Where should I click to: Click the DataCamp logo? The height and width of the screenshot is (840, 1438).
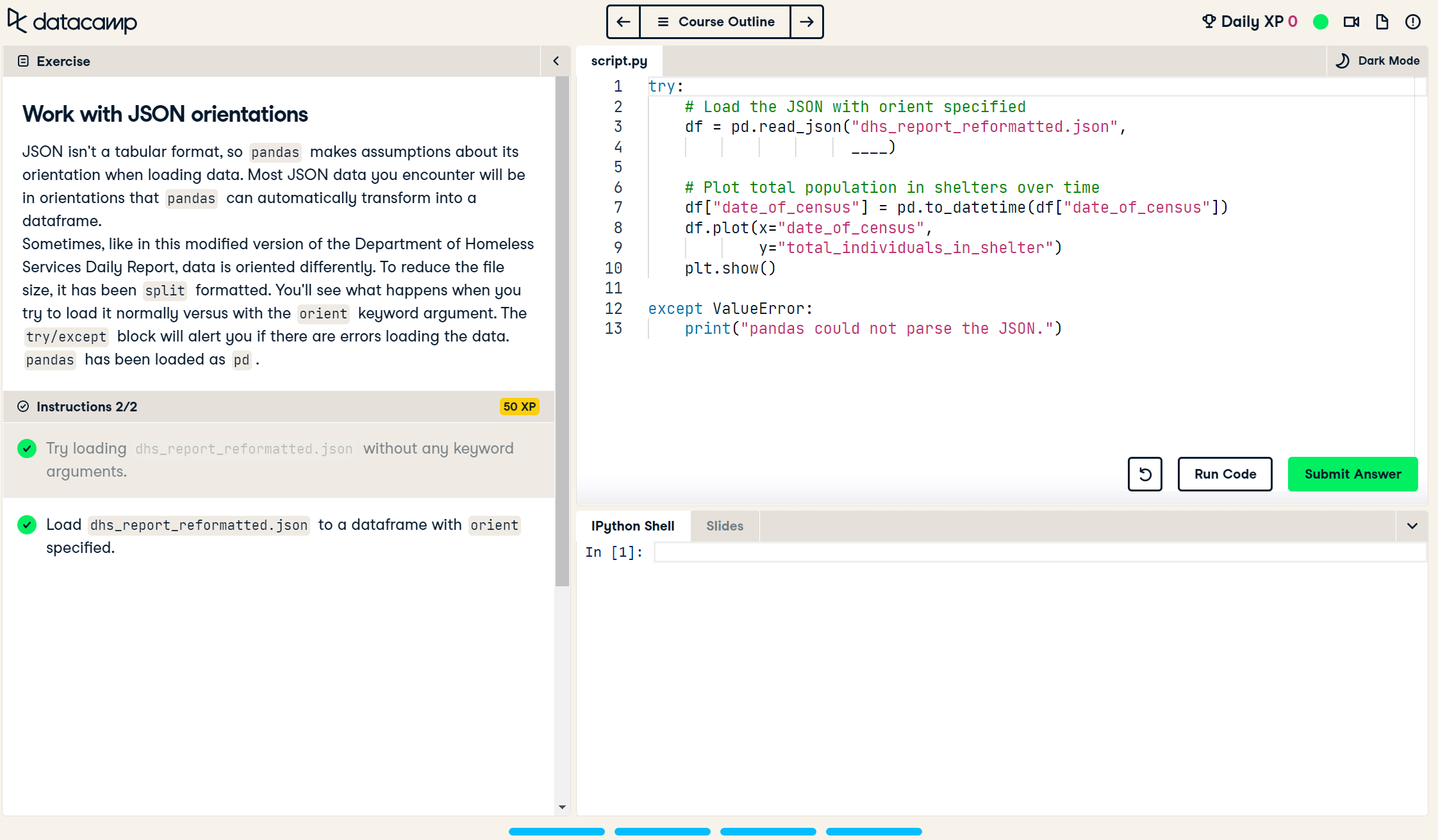click(72, 22)
